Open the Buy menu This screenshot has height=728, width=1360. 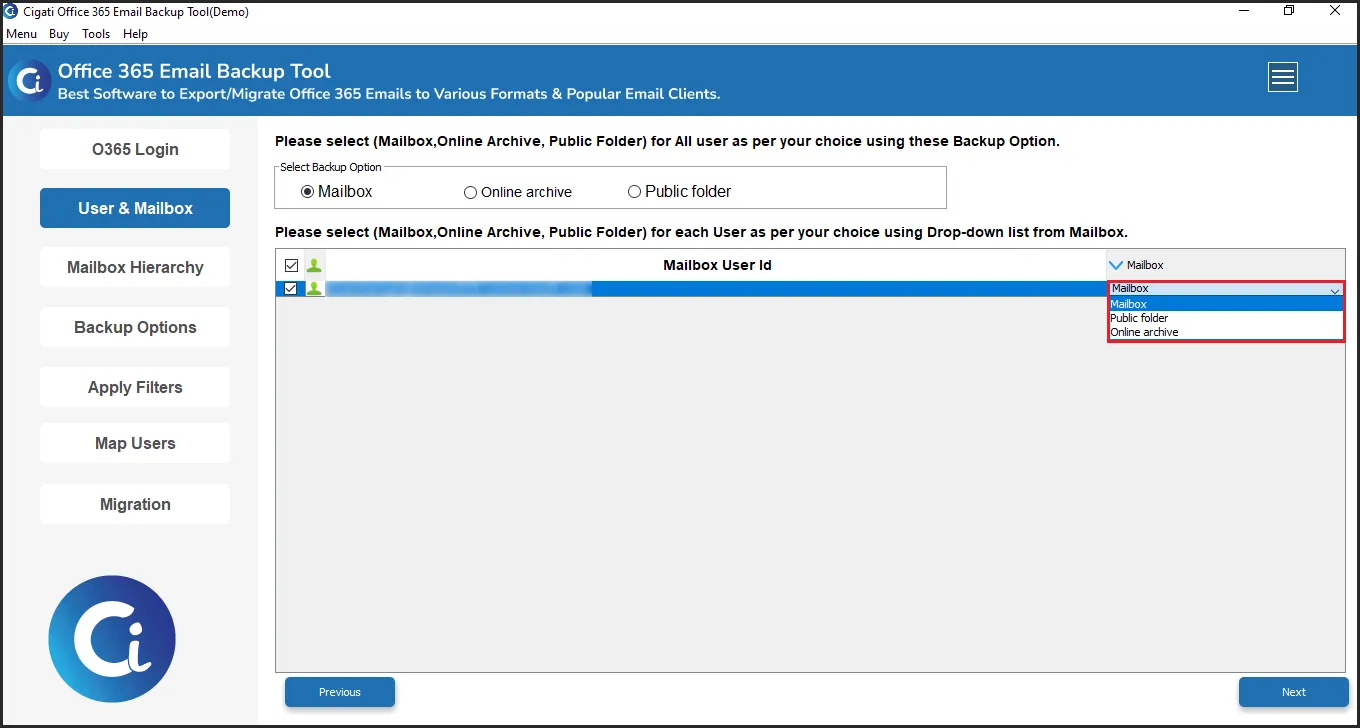coord(59,34)
